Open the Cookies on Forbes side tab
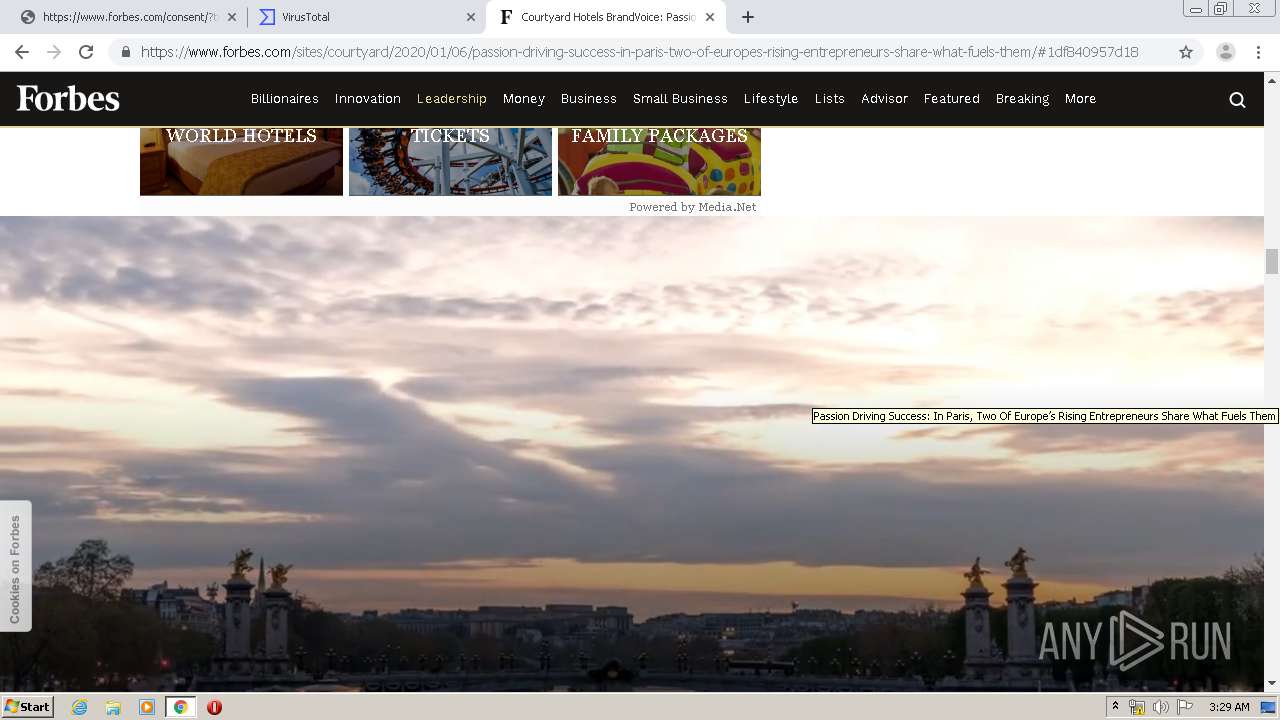Screen dimensions: 1280x720 (x=15, y=567)
